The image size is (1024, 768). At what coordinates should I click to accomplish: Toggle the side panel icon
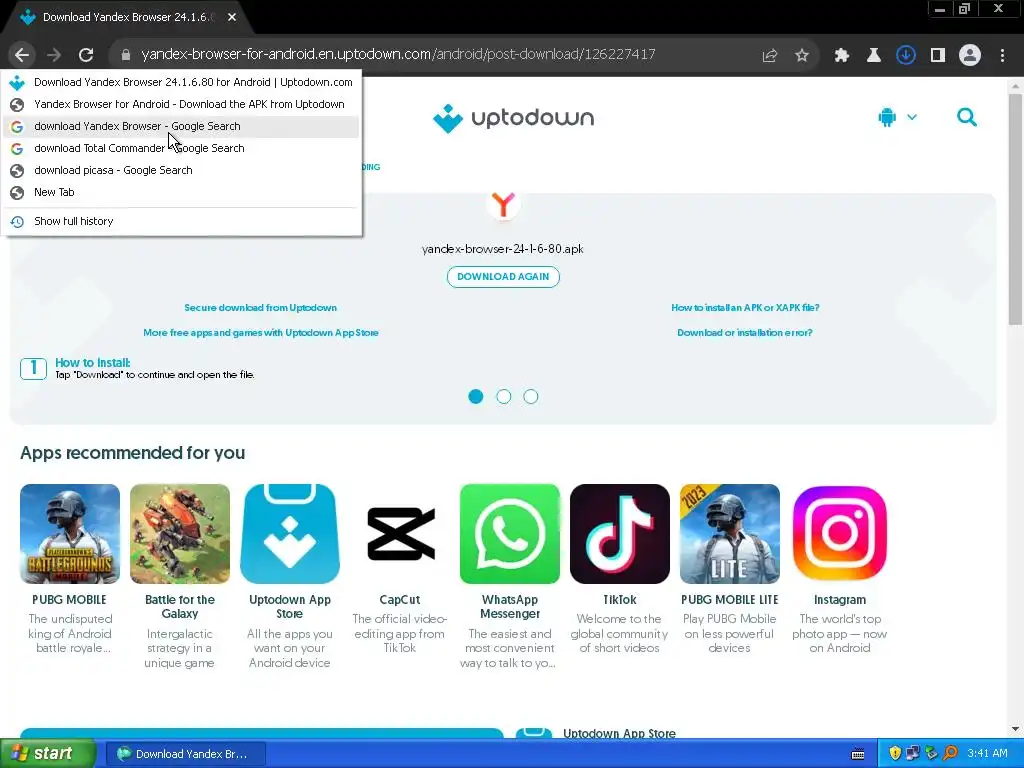pos(938,56)
